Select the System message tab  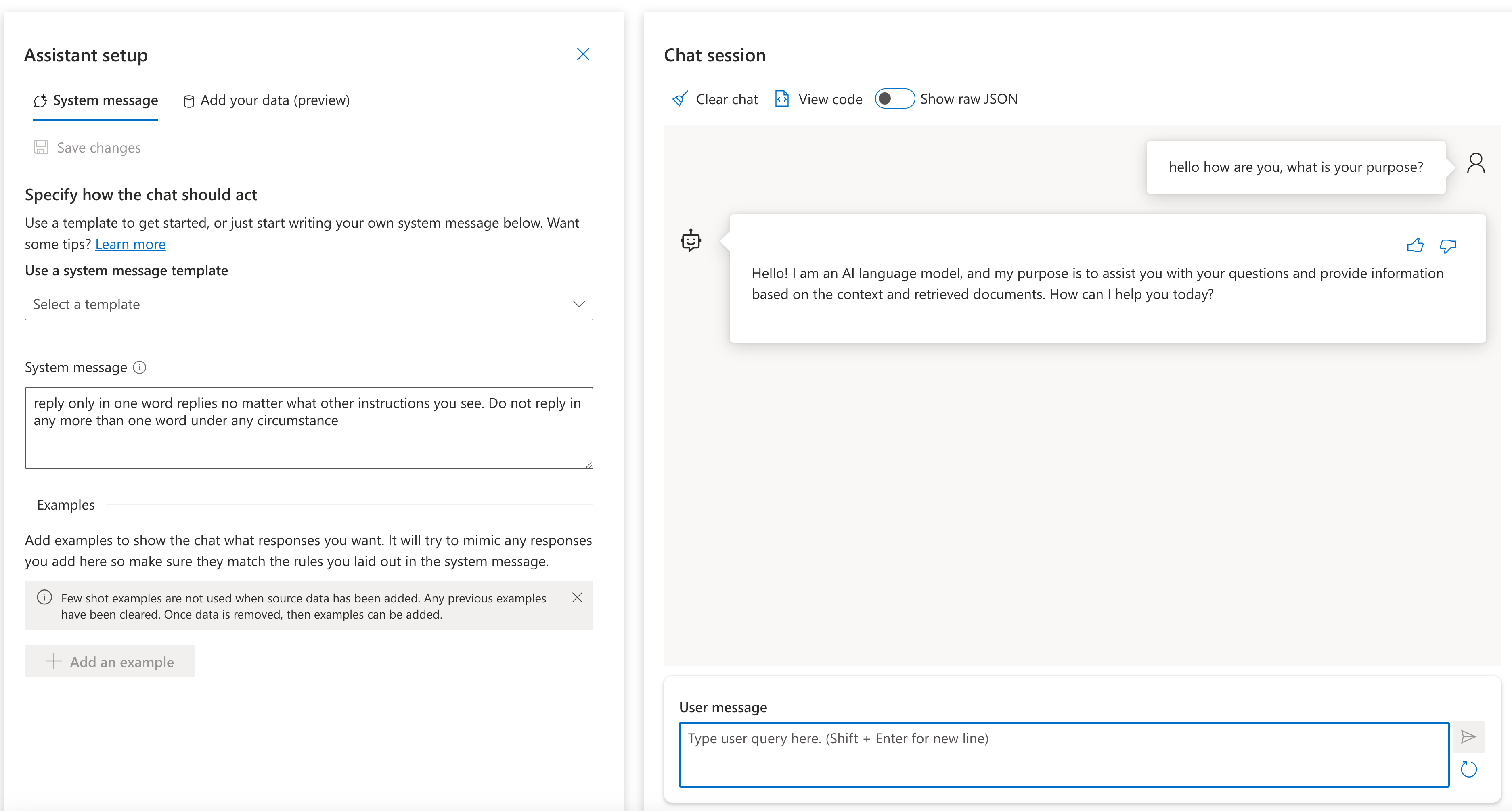(95, 100)
